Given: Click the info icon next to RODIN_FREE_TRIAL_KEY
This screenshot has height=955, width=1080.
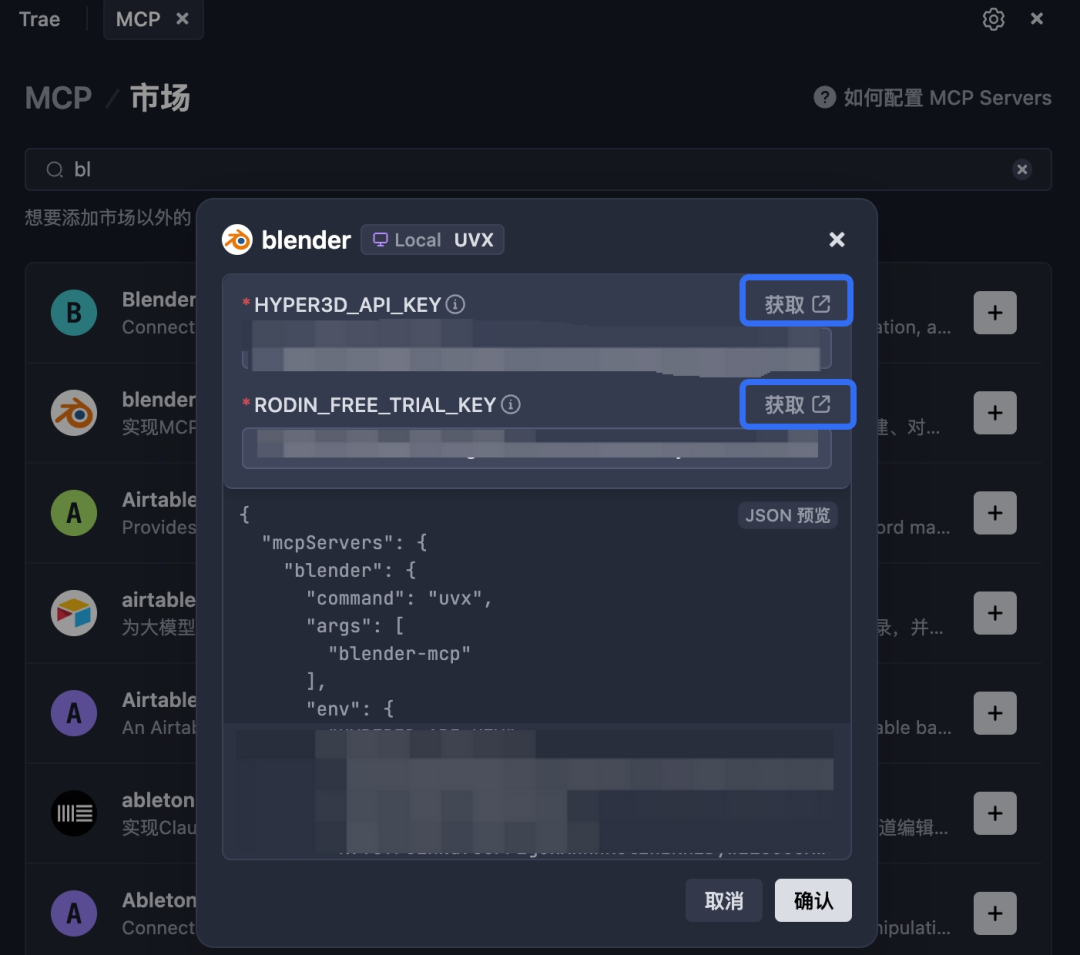Looking at the screenshot, I should [510, 405].
